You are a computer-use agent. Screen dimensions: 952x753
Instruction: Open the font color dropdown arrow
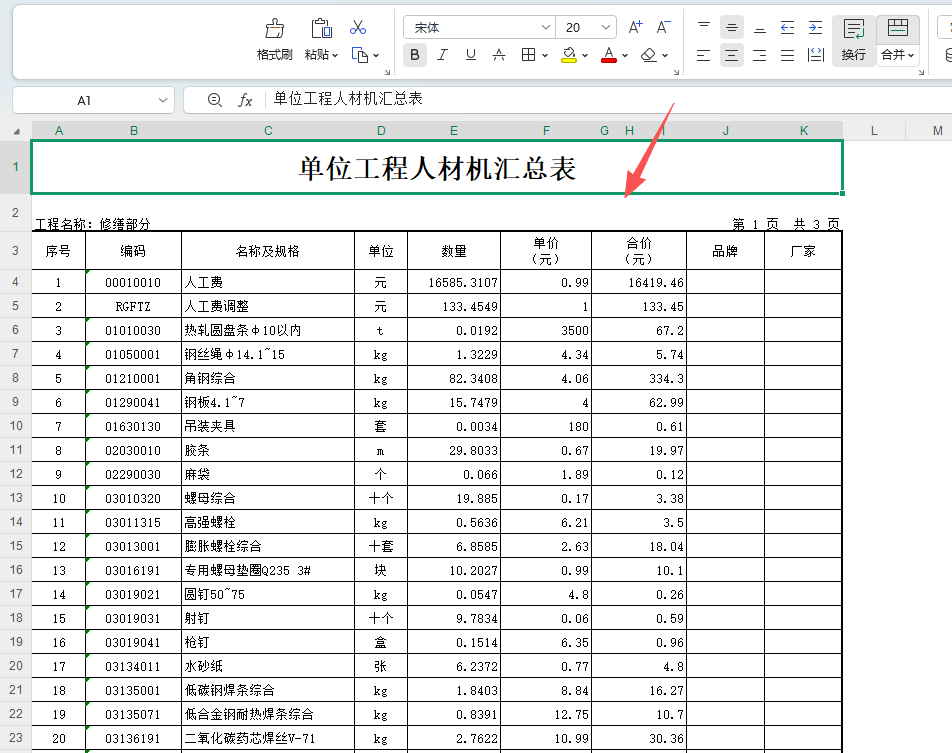[625, 55]
